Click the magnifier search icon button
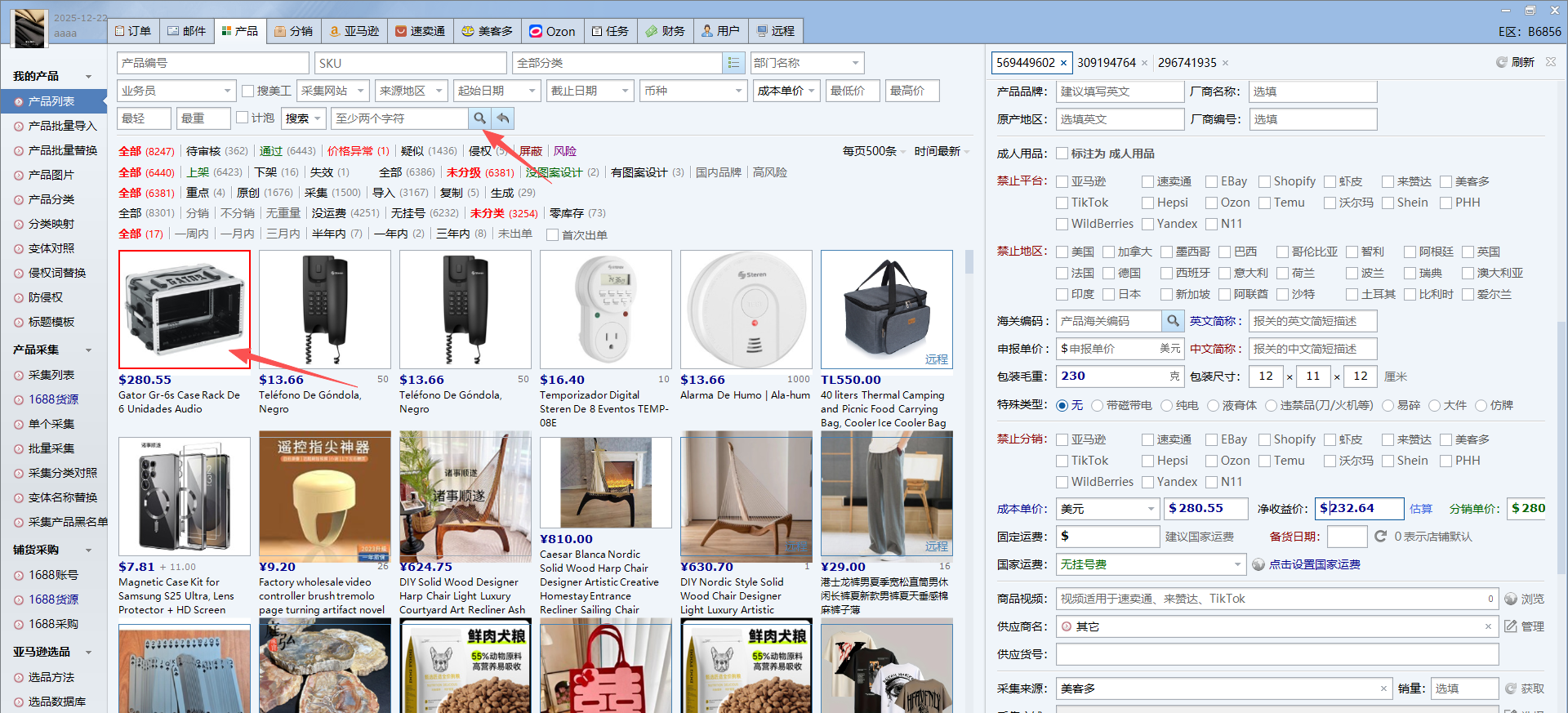Image resolution: width=1568 pixels, height=713 pixels. click(x=479, y=118)
